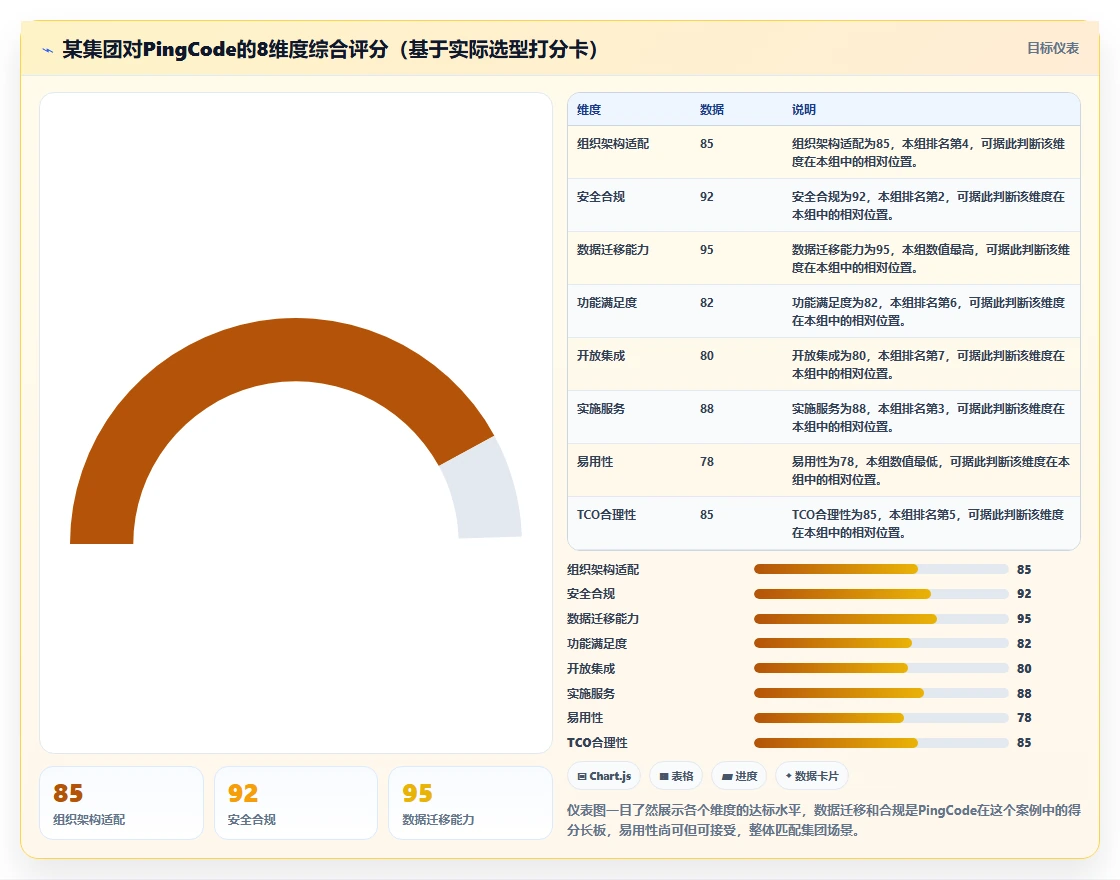This screenshot has height=880, width=1120.
Task: Click the table value 92 for 安全合规
Action: (706, 196)
